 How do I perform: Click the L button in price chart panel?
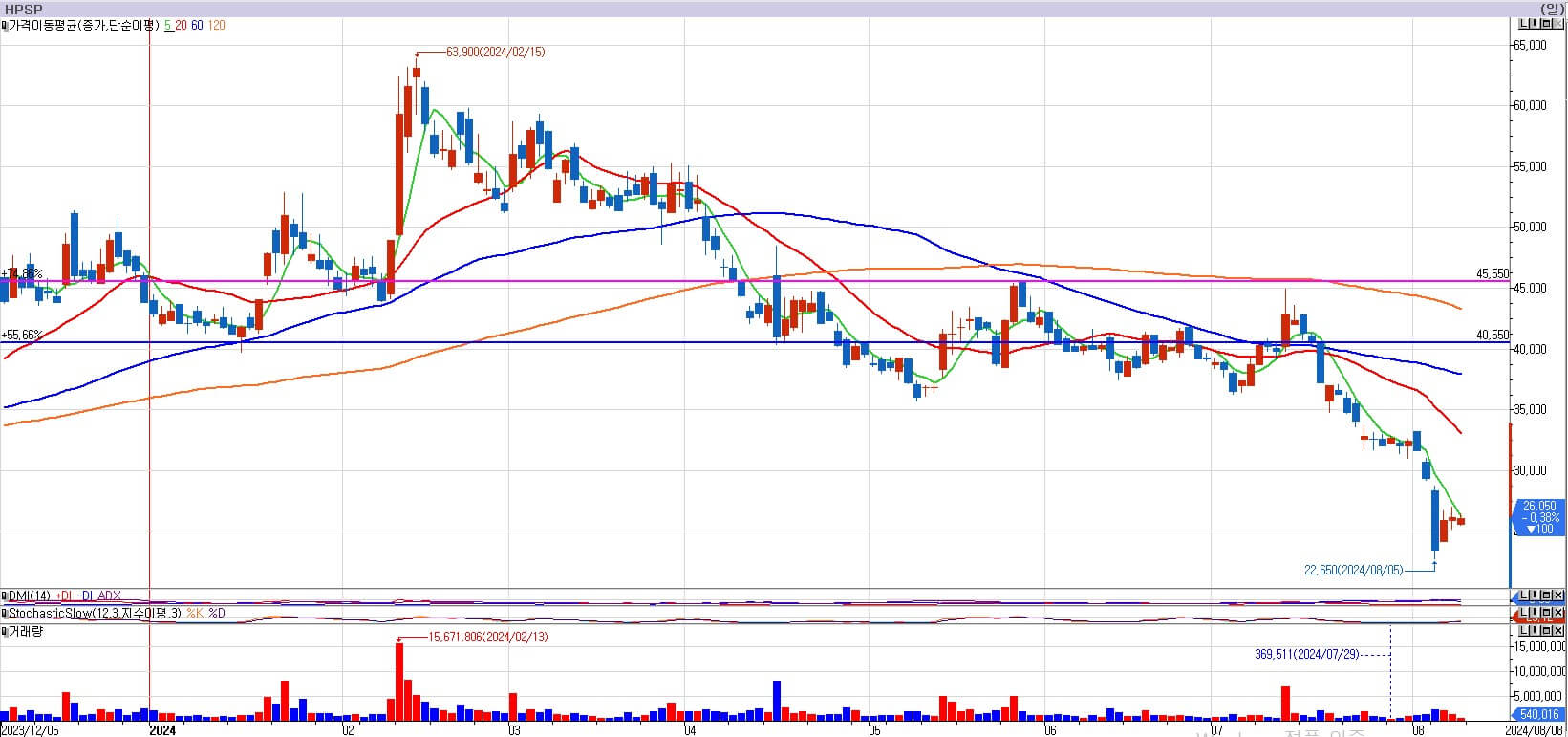(x=1524, y=23)
